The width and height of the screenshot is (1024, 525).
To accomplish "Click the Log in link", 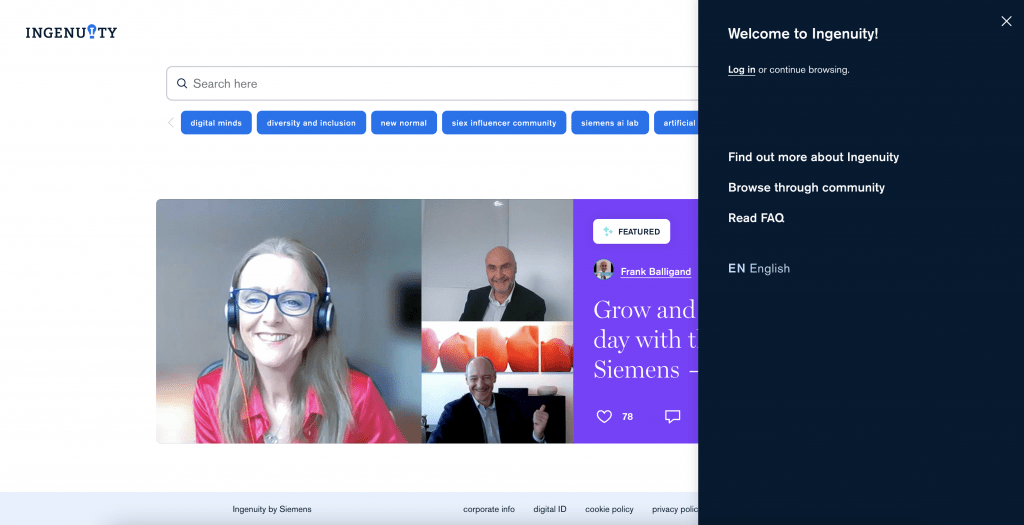I will [x=741, y=70].
